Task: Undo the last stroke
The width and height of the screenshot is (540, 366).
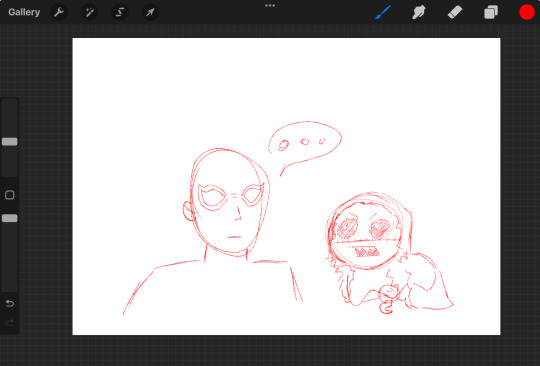Action: coord(10,303)
